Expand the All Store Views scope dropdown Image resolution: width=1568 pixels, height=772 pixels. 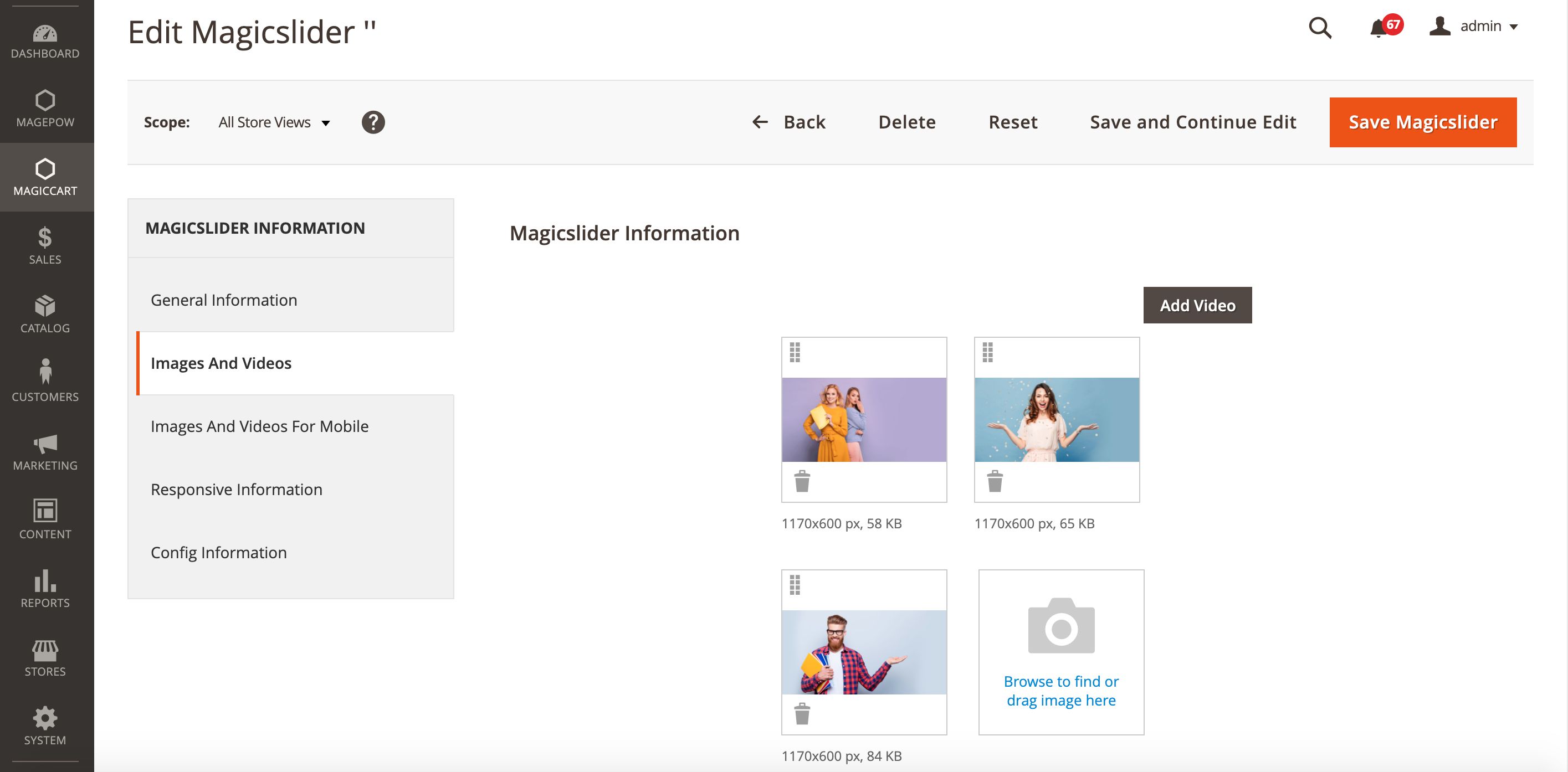pos(274,122)
